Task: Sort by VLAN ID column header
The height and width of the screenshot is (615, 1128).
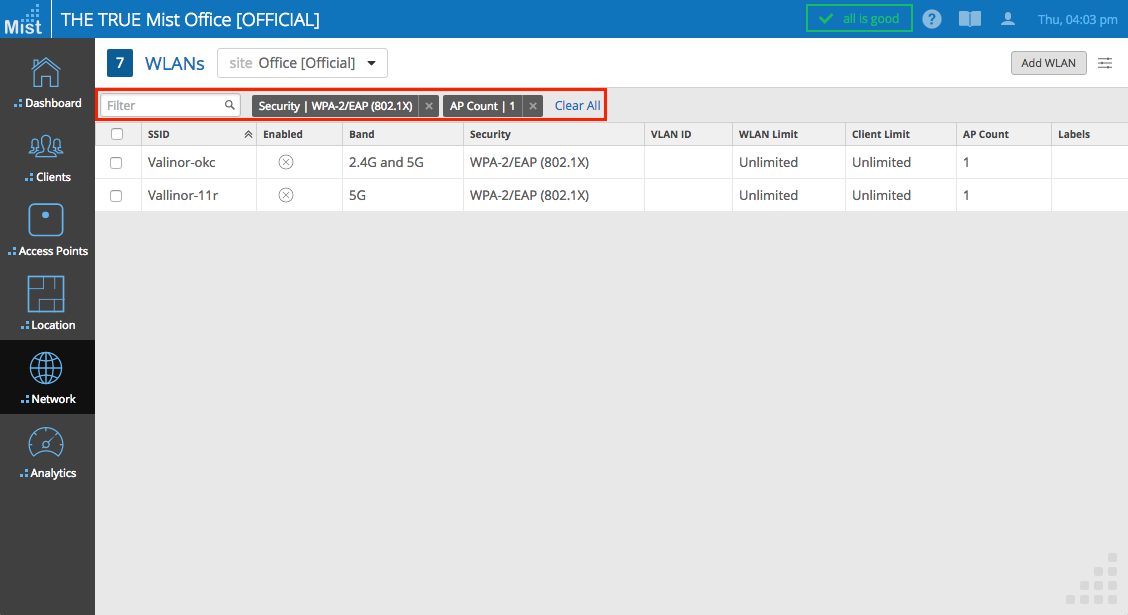Action: (x=670, y=134)
